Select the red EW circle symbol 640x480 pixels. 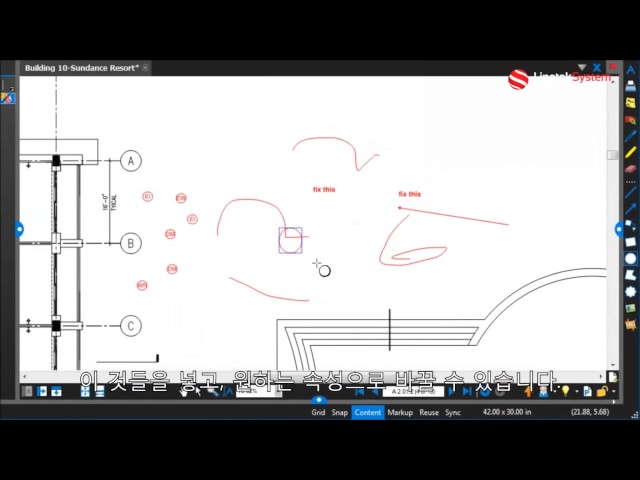[181, 198]
